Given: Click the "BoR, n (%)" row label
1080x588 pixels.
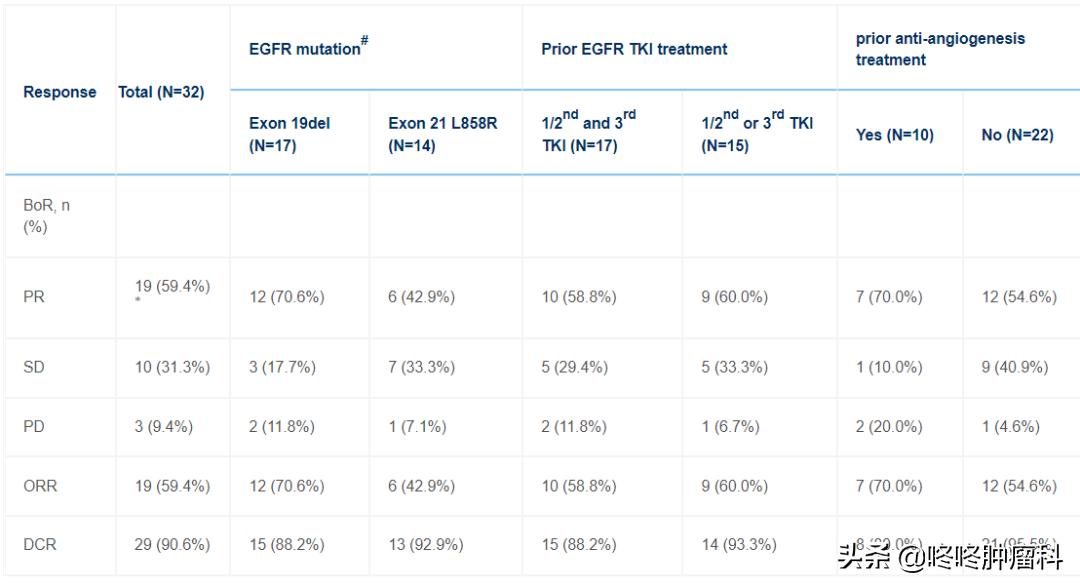Looking at the screenshot, I should coord(46,215).
